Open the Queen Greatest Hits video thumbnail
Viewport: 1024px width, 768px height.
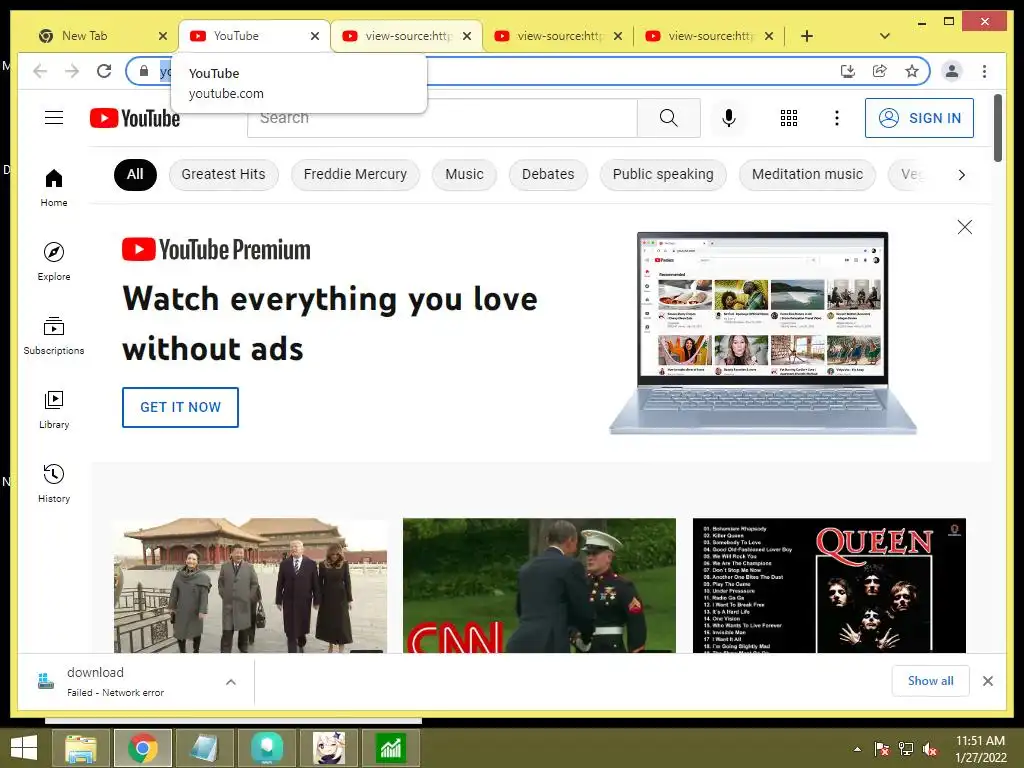point(829,585)
